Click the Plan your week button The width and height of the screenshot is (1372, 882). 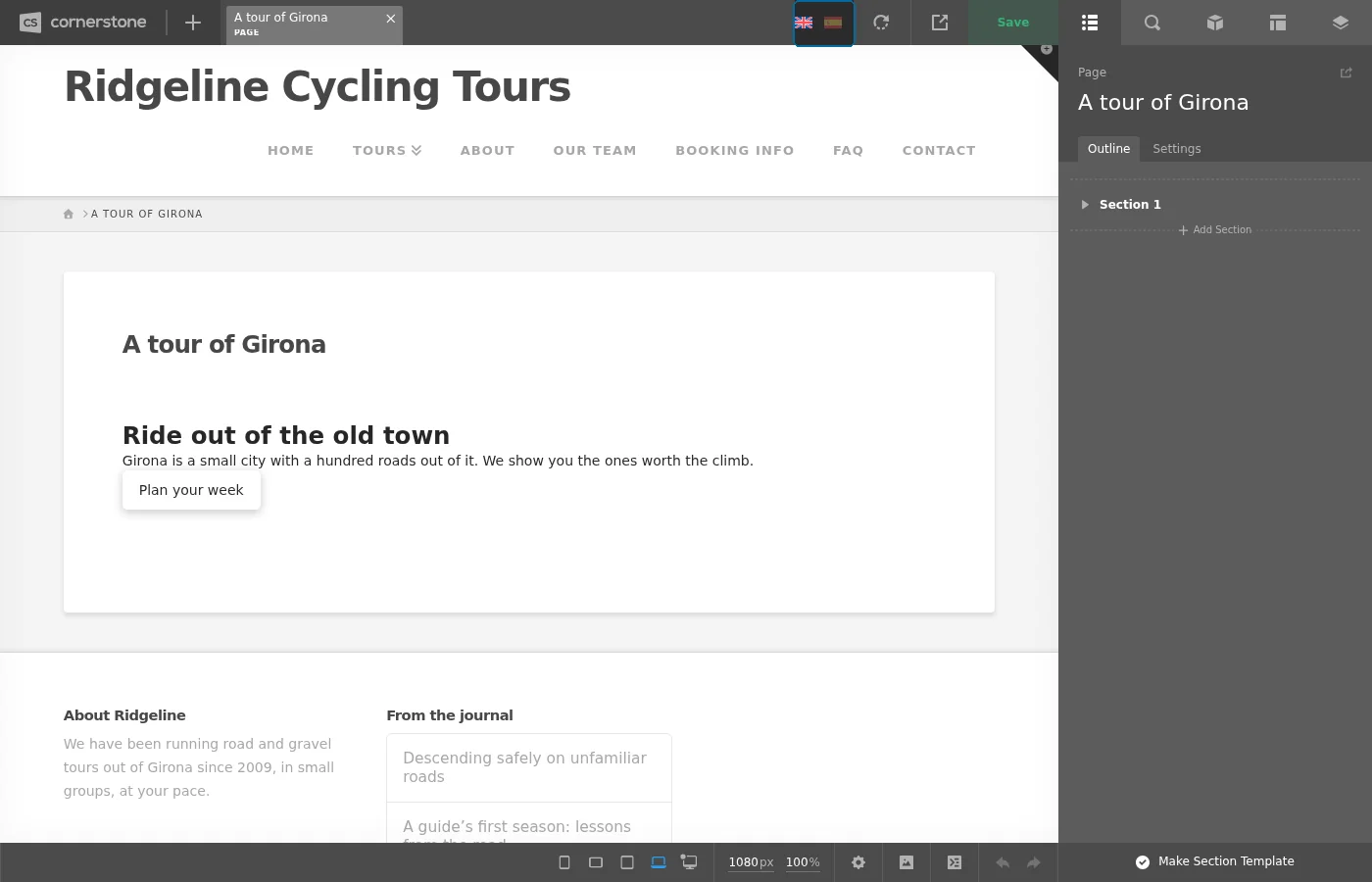pyautogui.click(x=191, y=490)
